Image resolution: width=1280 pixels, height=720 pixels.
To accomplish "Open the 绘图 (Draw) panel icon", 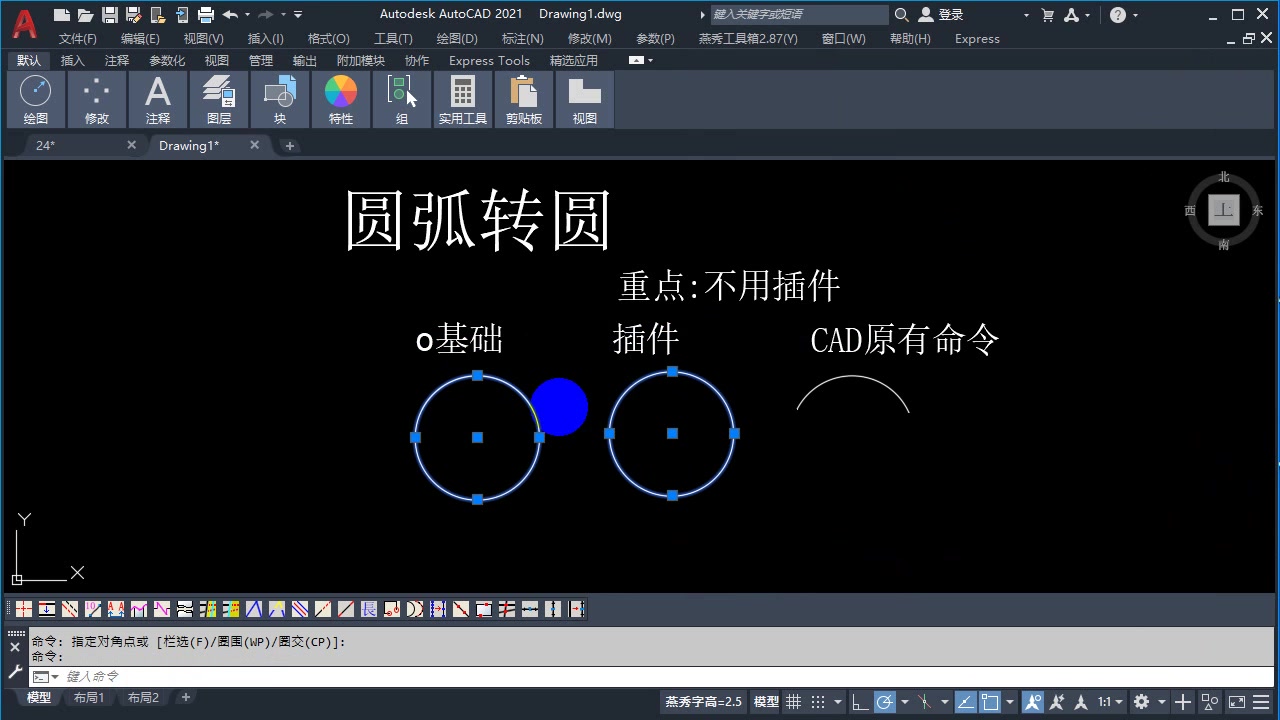I will tap(35, 95).
